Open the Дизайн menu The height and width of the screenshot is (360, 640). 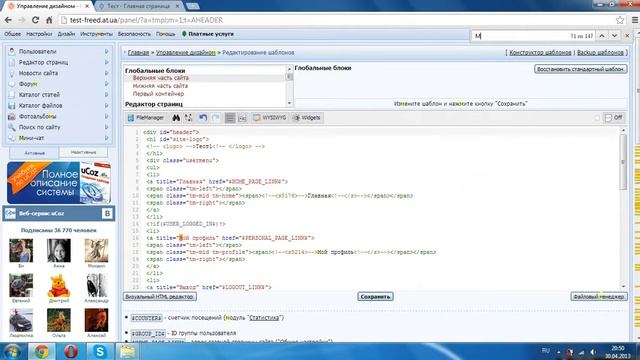coord(66,34)
